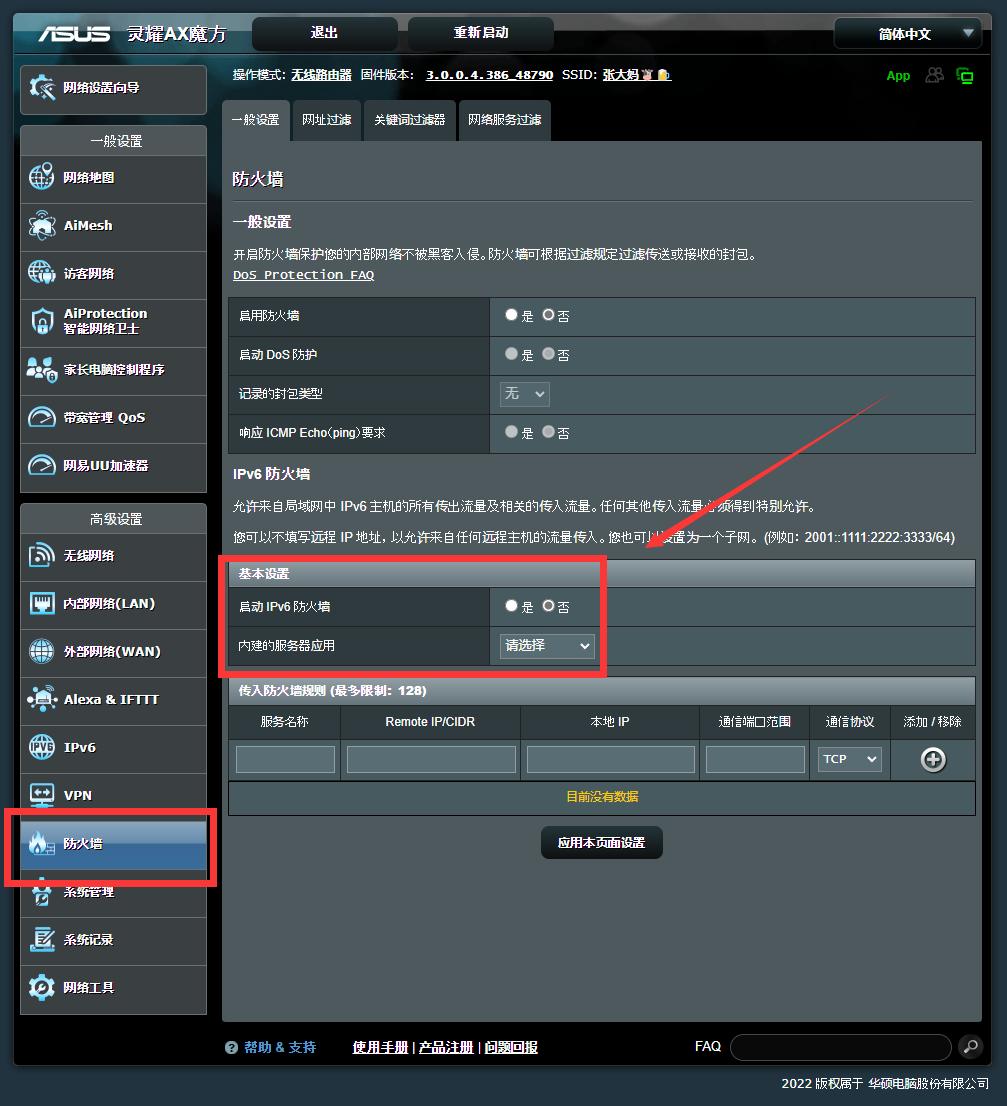Open the 请选择 server application dropdown
1007x1106 pixels.
coord(546,646)
